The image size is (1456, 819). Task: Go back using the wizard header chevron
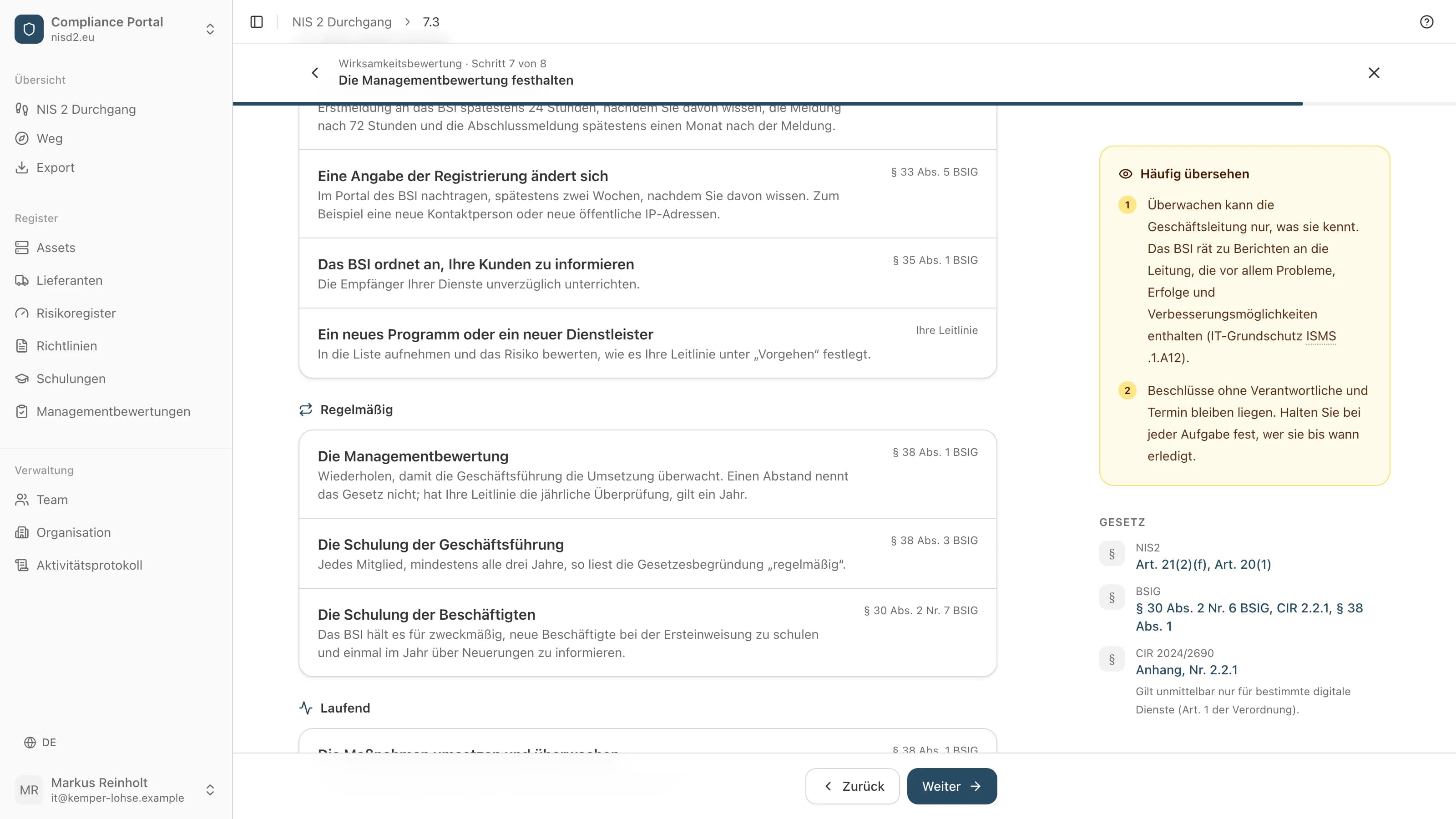(x=315, y=73)
